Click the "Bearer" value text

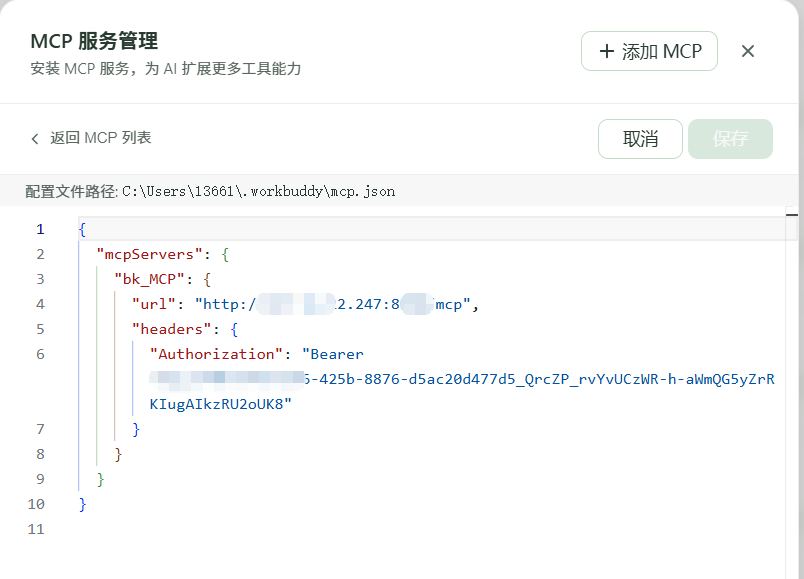[x=333, y=354]
